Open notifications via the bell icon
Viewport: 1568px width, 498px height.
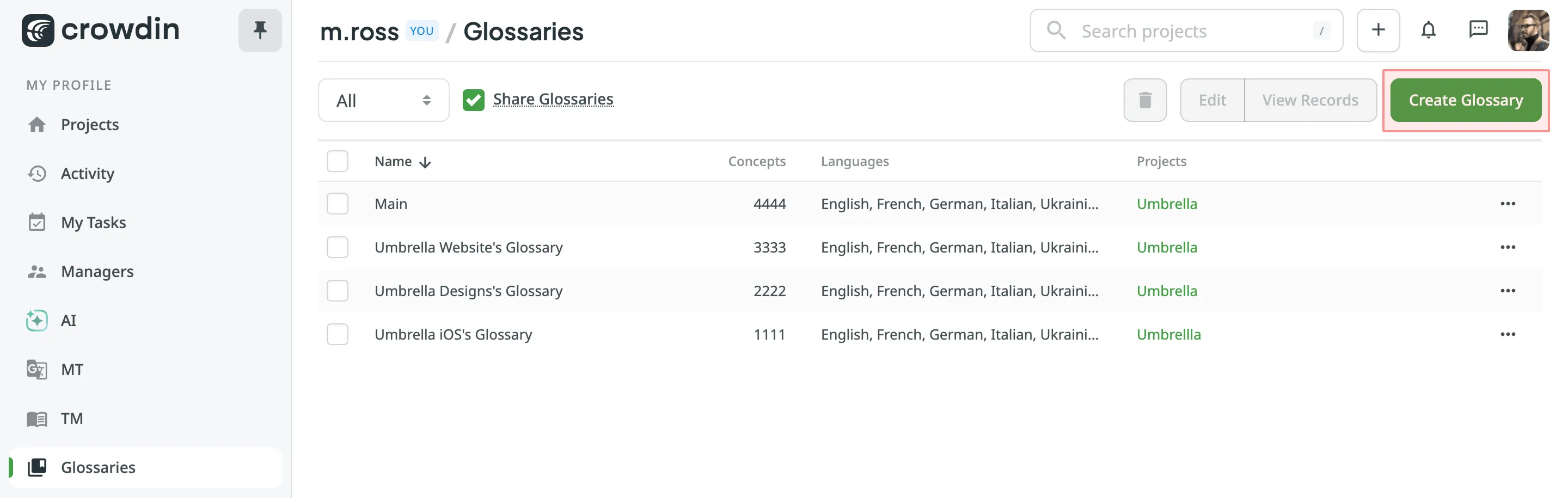click(x=1429, y=30)
